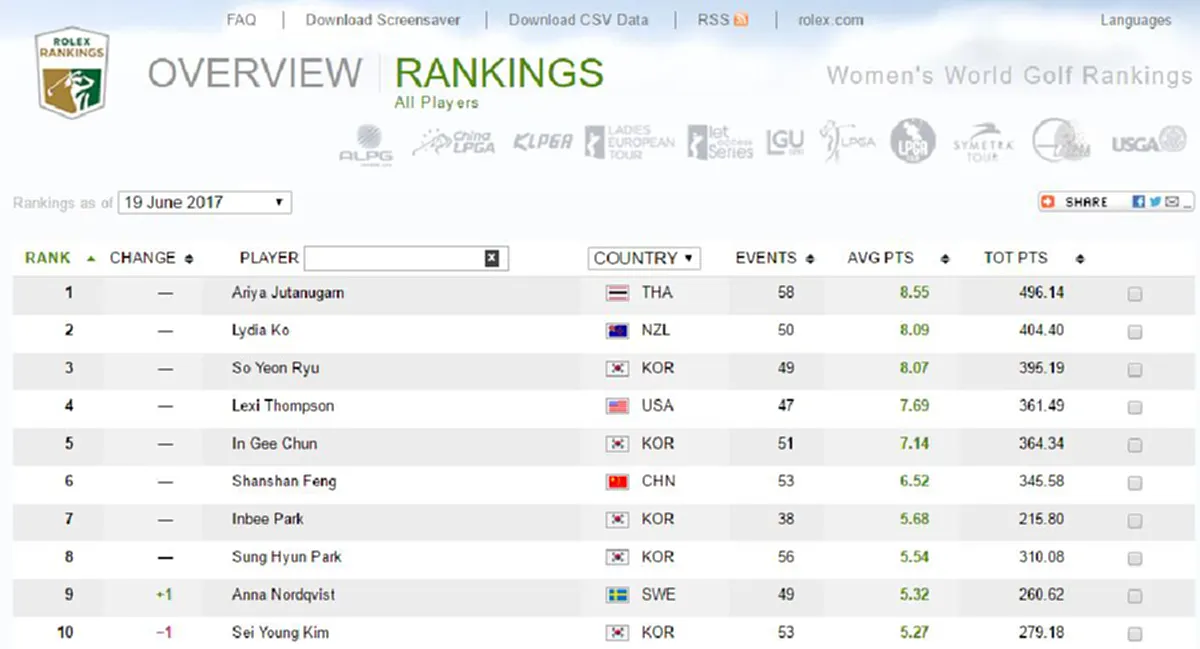Open the ALPG tour logo
This screenshot has height=649, width=1200.
tap(366, 143)
